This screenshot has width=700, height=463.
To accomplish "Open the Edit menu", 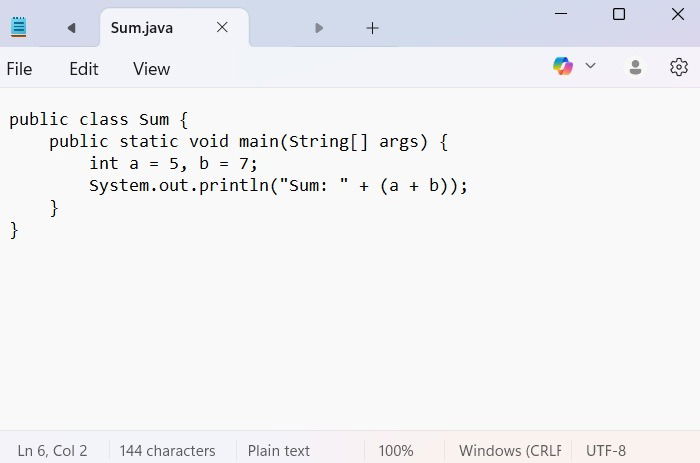I will point(84,69).
